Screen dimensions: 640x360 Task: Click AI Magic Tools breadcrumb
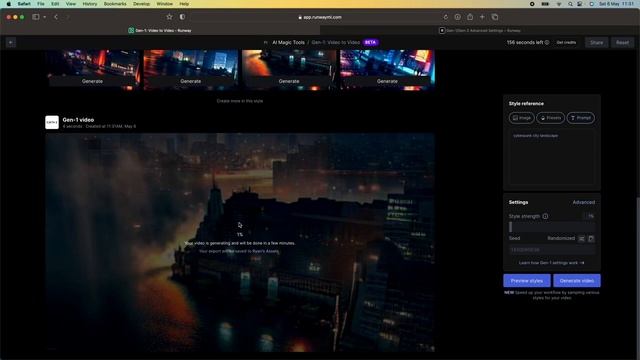point(288,42)
